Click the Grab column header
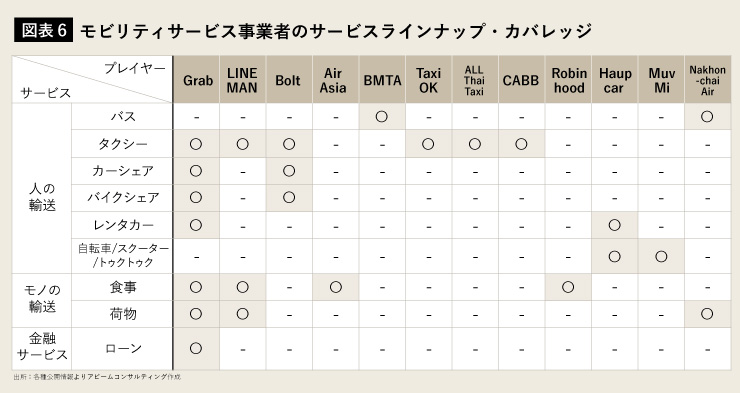 [196, 80]
